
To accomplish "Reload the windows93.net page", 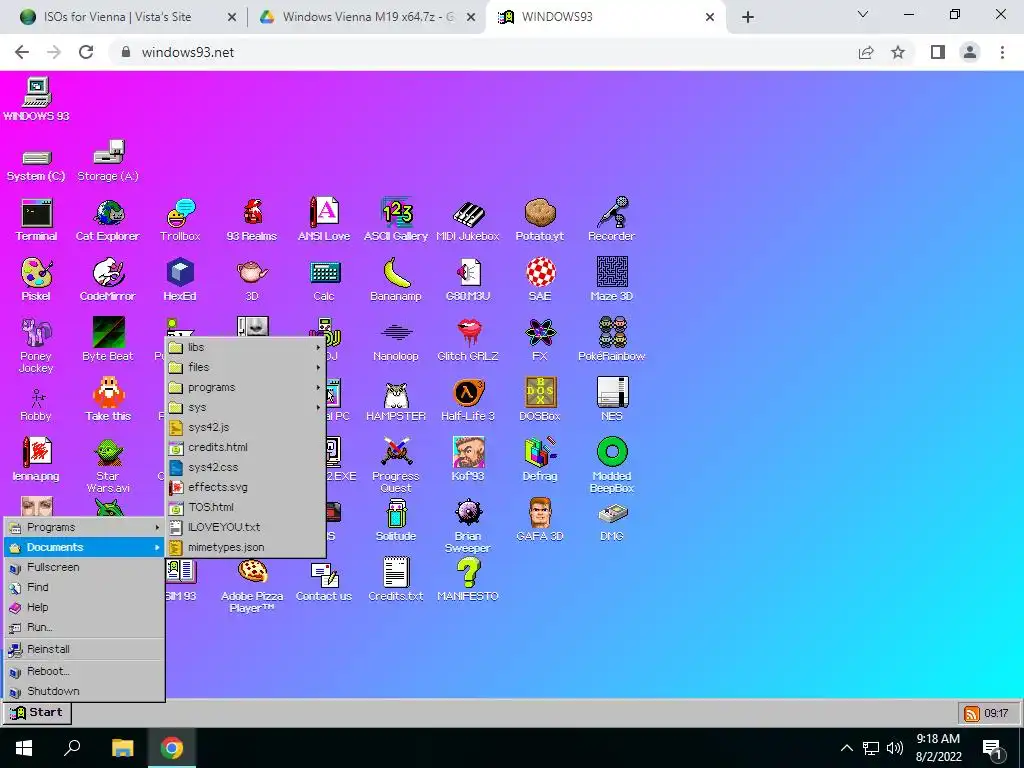I will pos(86,52).
